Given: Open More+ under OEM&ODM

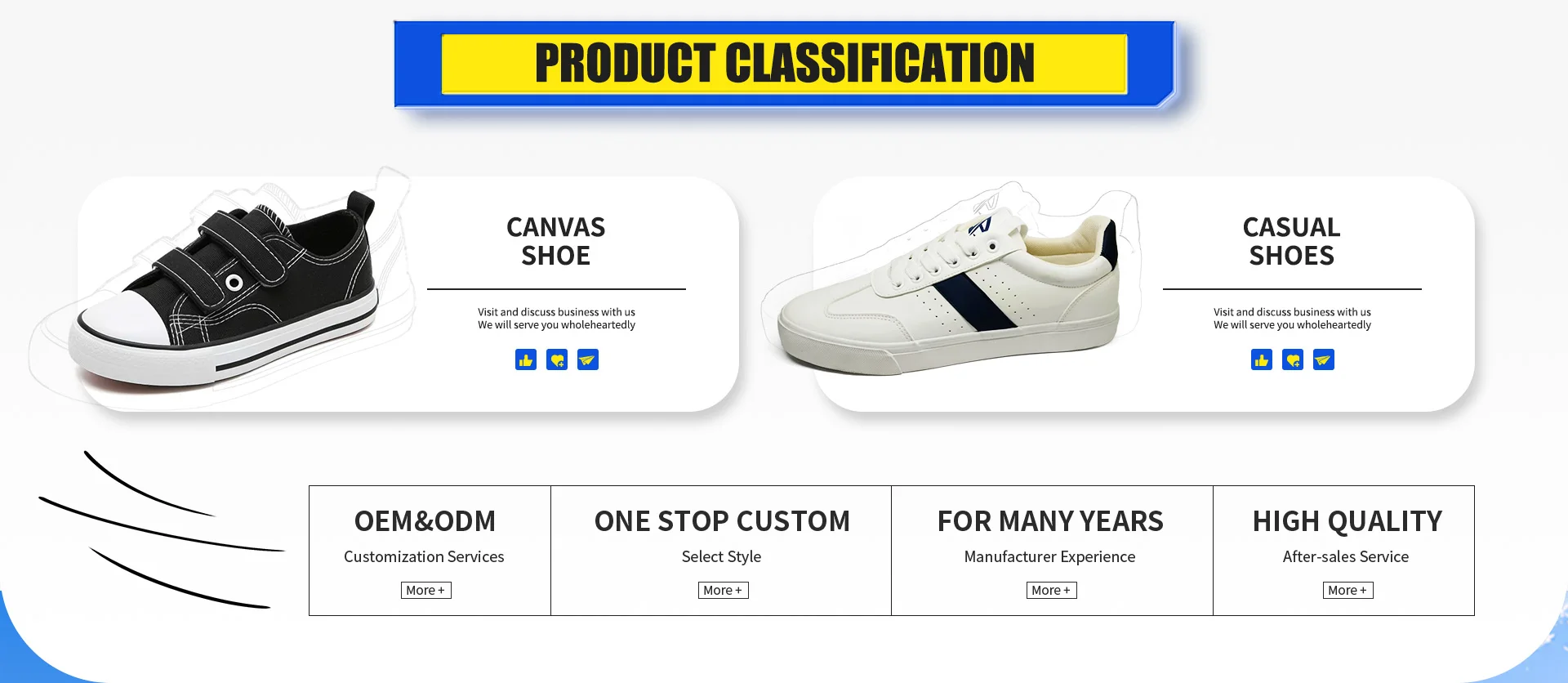Looking at the screenshot, I should pos(426,590).
